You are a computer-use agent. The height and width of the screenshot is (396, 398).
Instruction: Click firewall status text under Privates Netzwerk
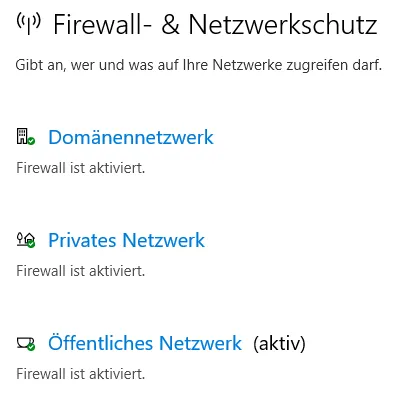coord(81,271)
